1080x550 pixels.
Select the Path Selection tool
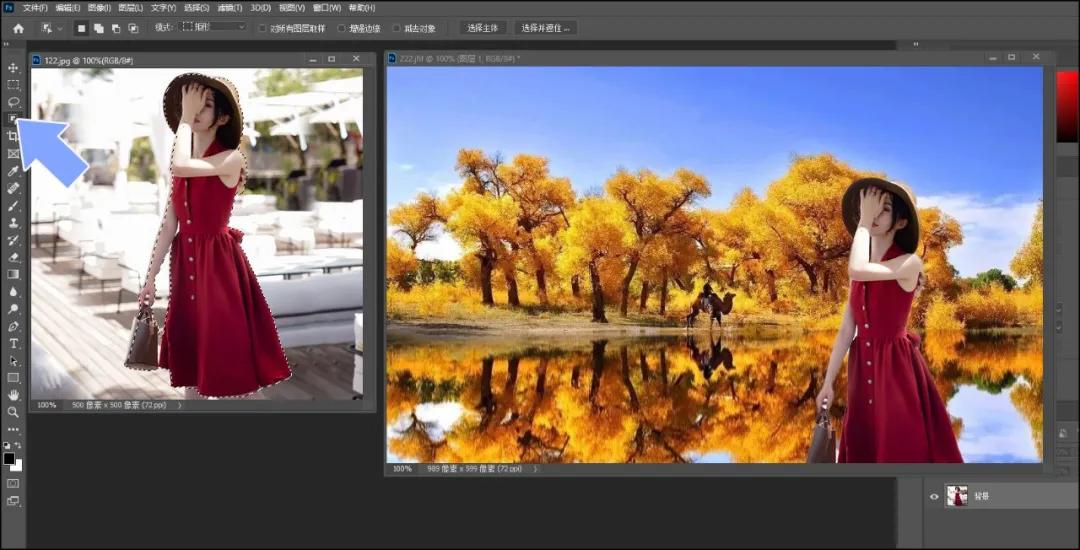click(x=13, y=360)
